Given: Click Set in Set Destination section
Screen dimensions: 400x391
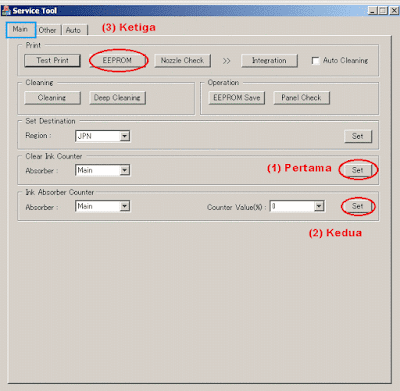Looking at the screenshot, I should 358,136.
